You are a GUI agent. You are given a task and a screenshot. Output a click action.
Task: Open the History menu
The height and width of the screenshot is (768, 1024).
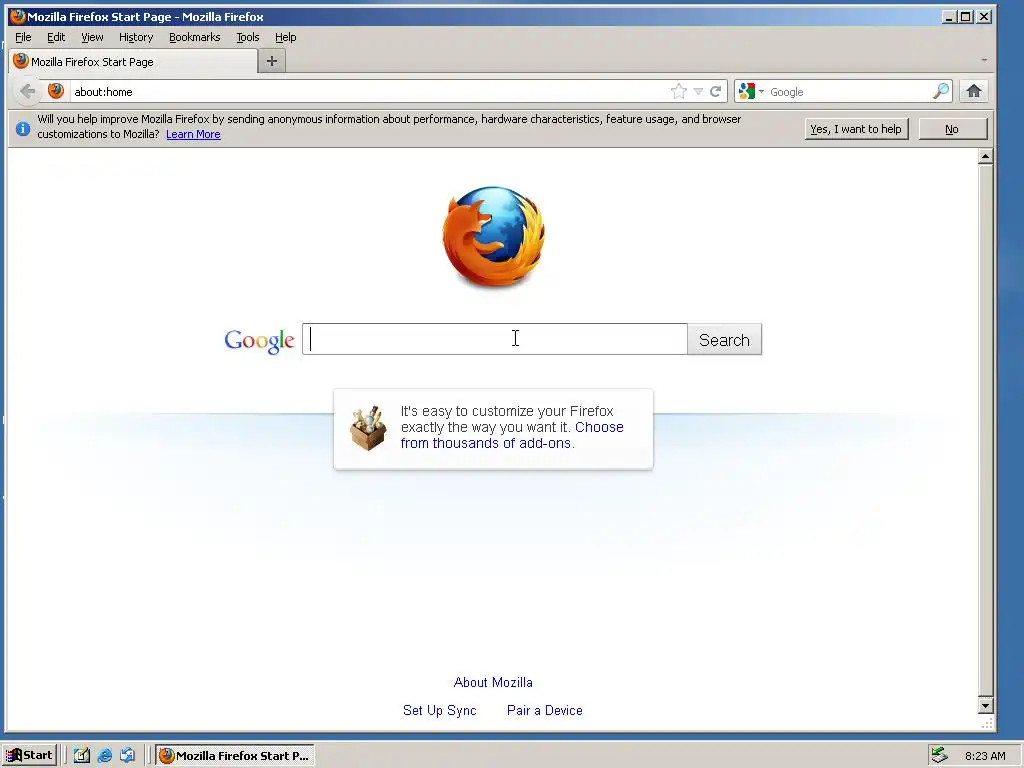136,37
